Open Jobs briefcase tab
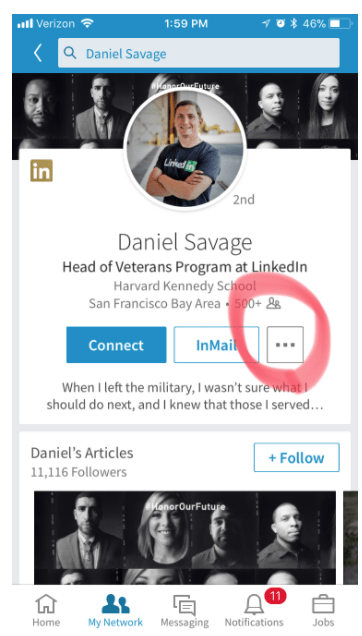Screen dimensions: 362x636 click(x=323, y=610)
